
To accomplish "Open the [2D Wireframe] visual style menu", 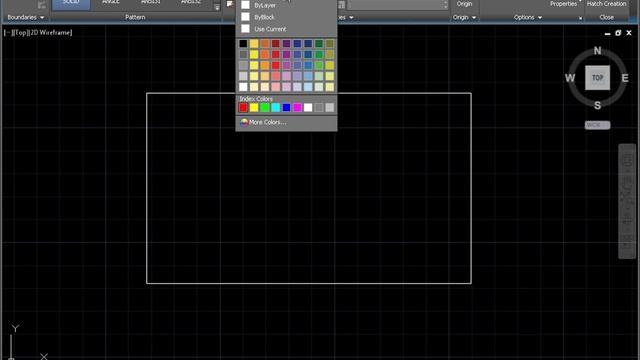I will pos(50,33).
